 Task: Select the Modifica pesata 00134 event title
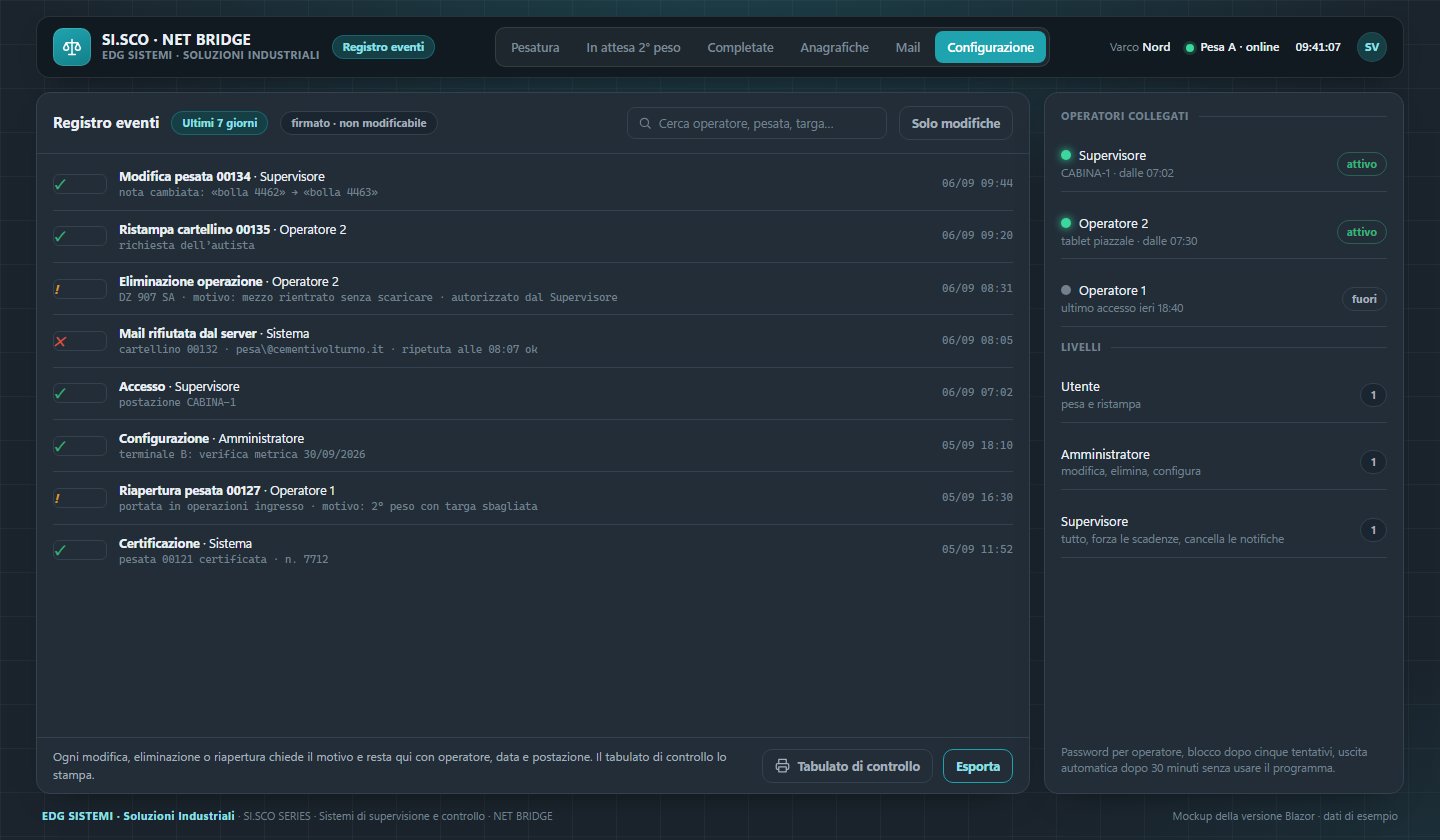(185, 177)
